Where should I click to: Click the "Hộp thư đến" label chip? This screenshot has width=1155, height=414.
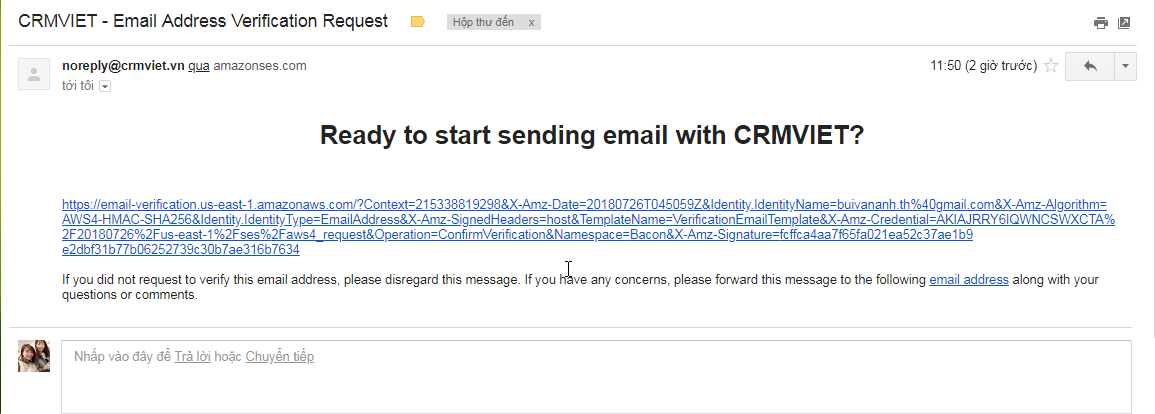click(483, 22)
